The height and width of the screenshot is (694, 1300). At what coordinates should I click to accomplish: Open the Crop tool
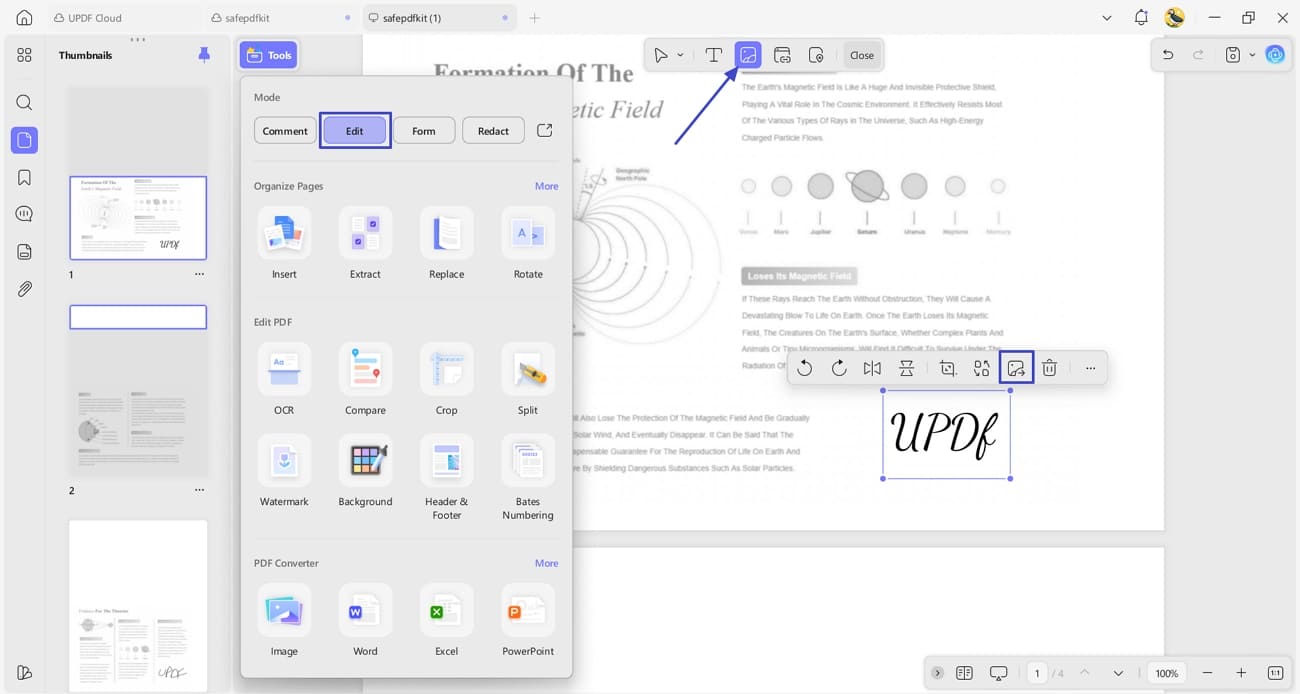click(446, 379)
